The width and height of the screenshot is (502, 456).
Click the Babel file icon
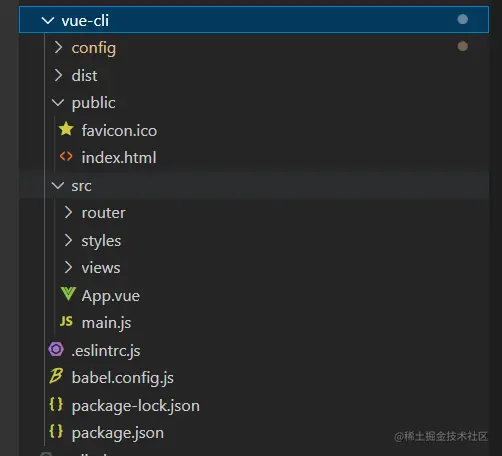click(x=56, y=376)
